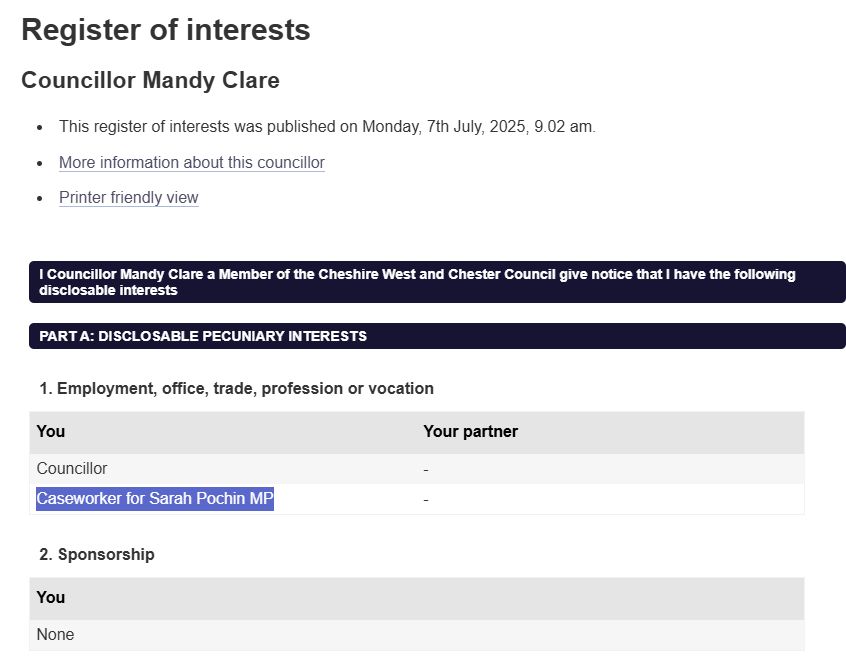Select the None cell under Sponsorship

point(55,634)
